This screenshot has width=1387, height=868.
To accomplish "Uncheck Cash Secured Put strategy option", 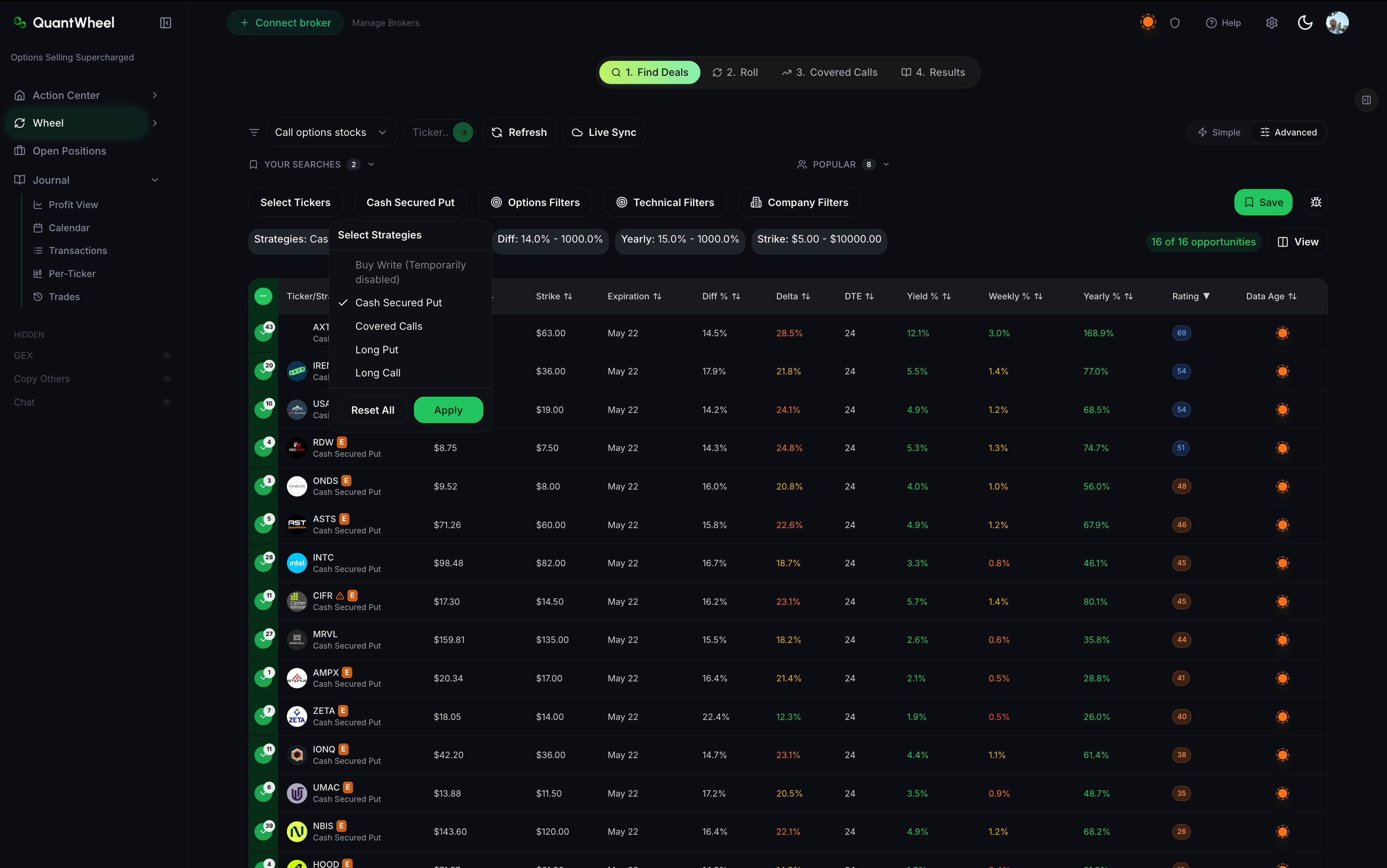I will [410, 303].
